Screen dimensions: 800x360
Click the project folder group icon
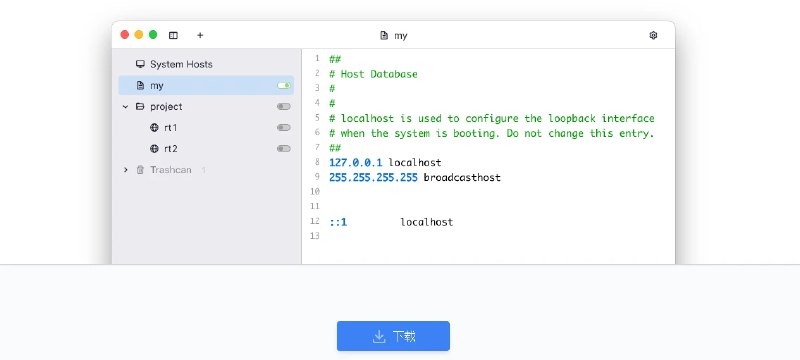[x=140, y=107]
